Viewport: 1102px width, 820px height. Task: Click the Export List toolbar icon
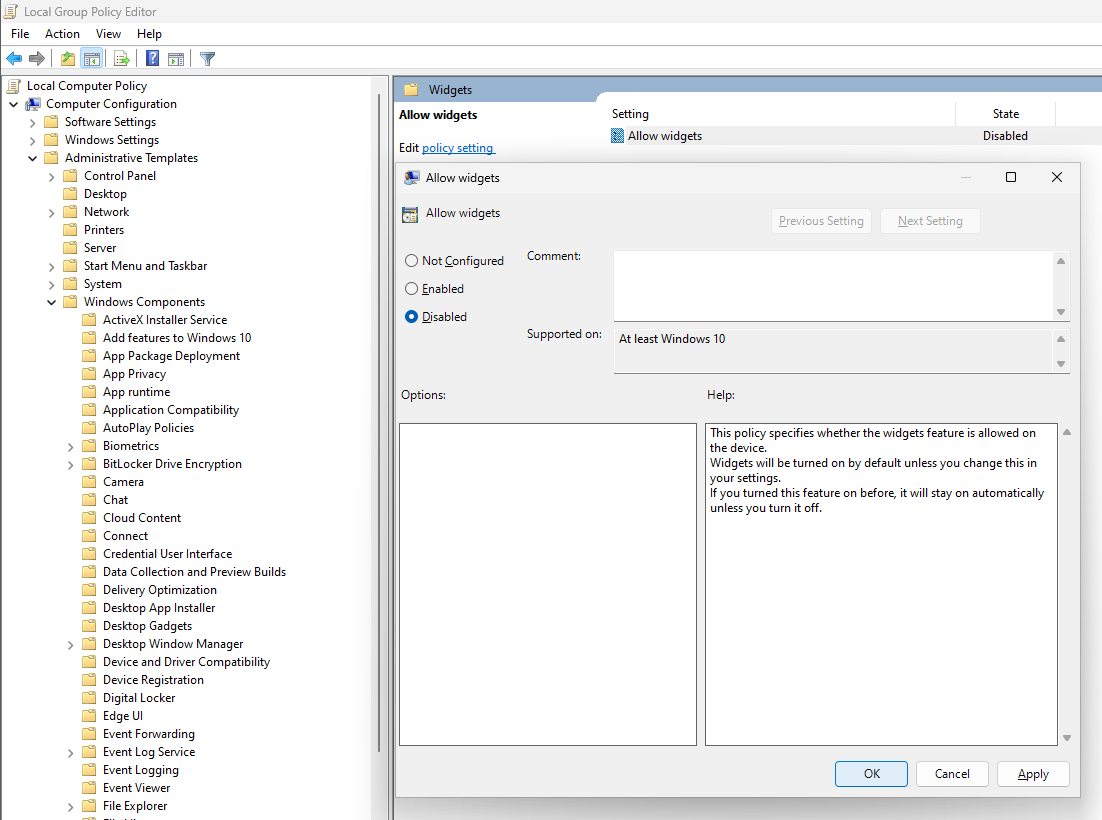pyautogui.click(x=122, y=58)
